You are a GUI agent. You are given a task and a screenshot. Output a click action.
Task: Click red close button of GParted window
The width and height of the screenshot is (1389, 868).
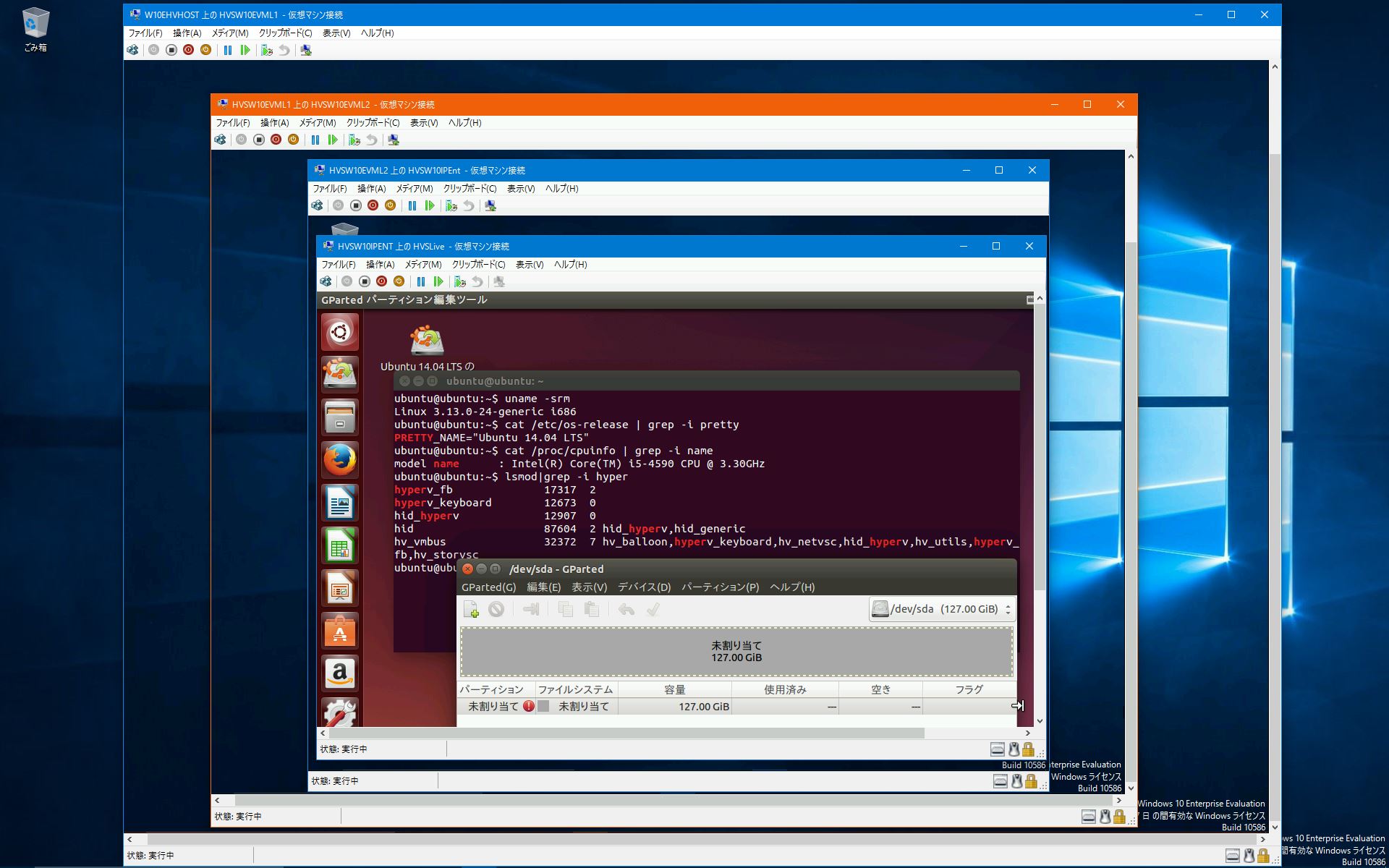point(467,569)
